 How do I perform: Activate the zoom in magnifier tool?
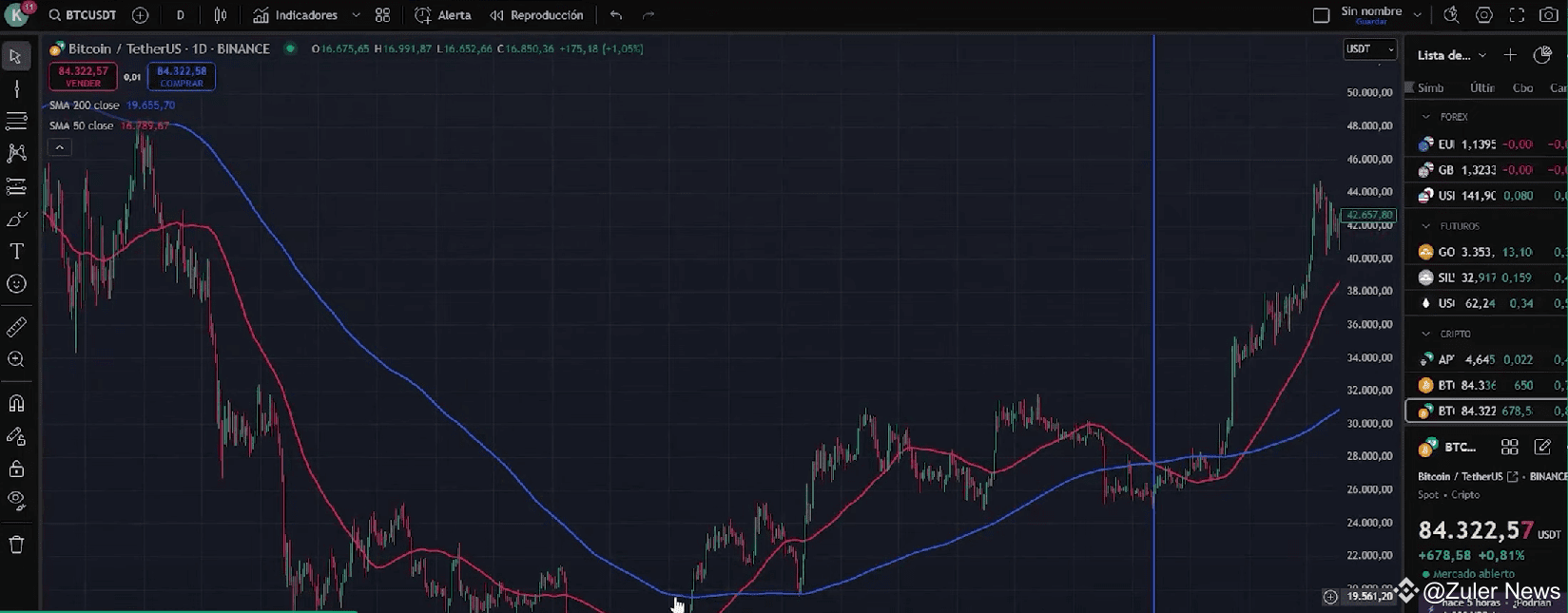[16, 359]
